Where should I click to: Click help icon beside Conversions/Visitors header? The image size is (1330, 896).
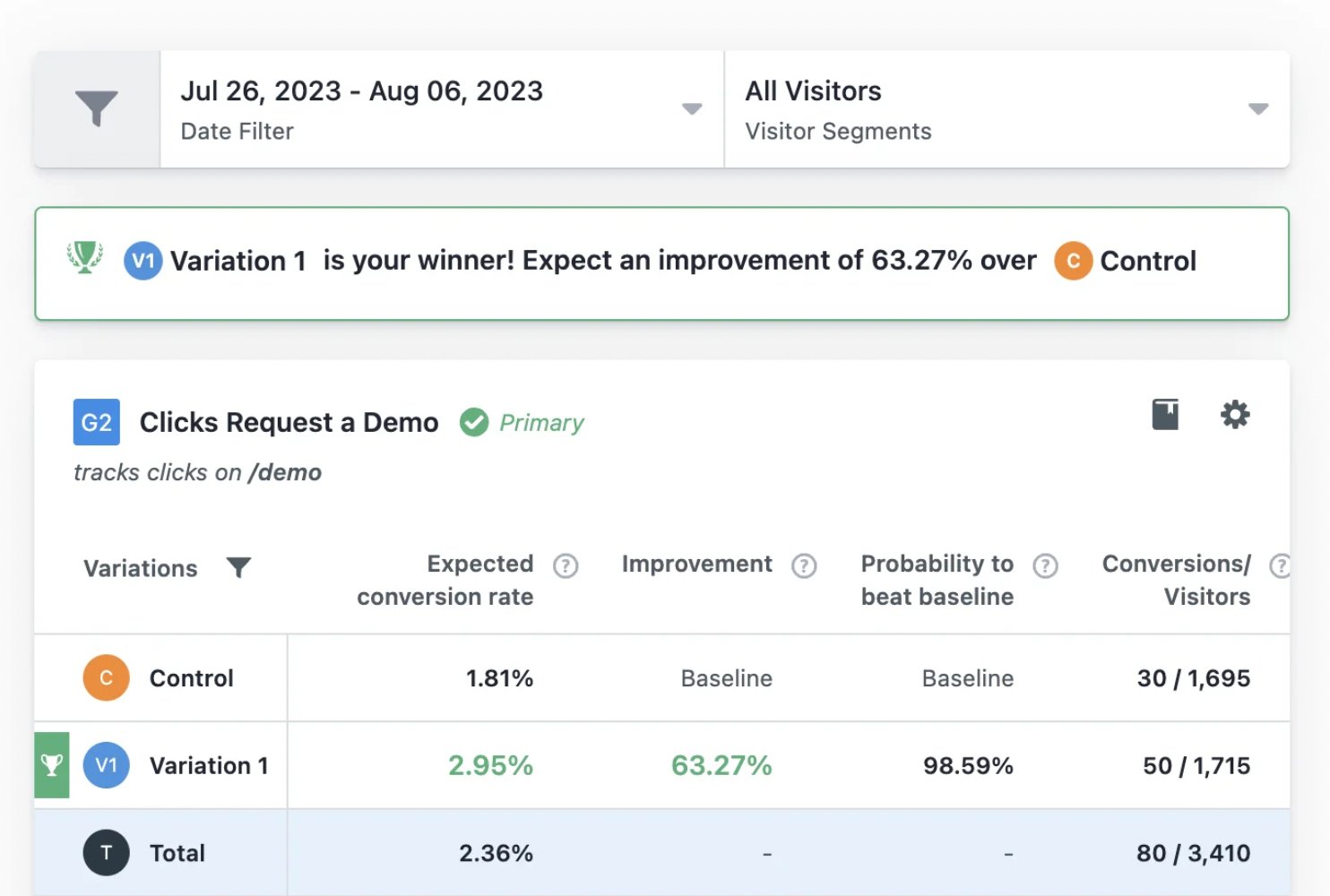coord(1280,565)
